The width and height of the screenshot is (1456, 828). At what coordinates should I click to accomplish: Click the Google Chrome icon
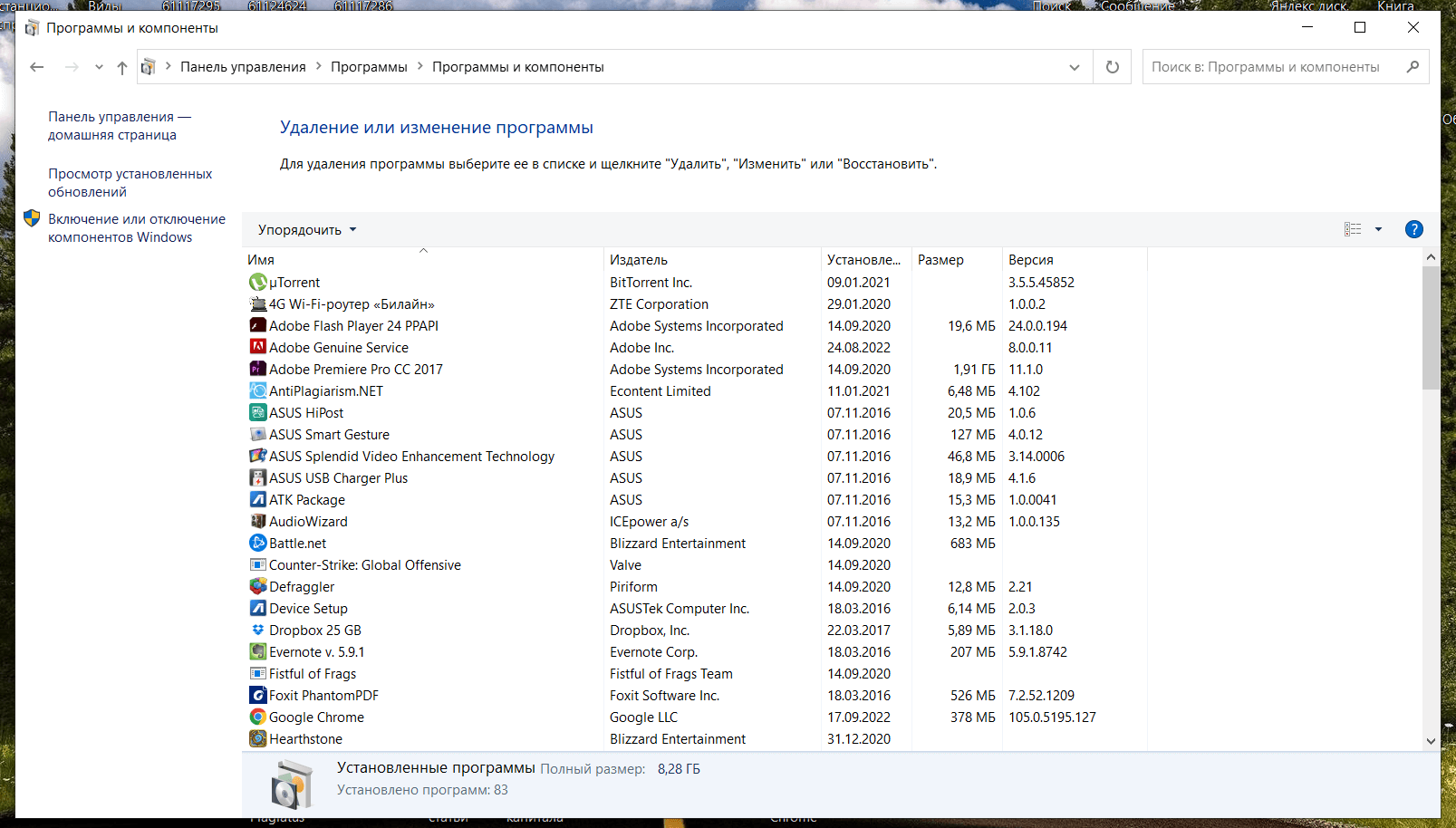pos(258,717)
